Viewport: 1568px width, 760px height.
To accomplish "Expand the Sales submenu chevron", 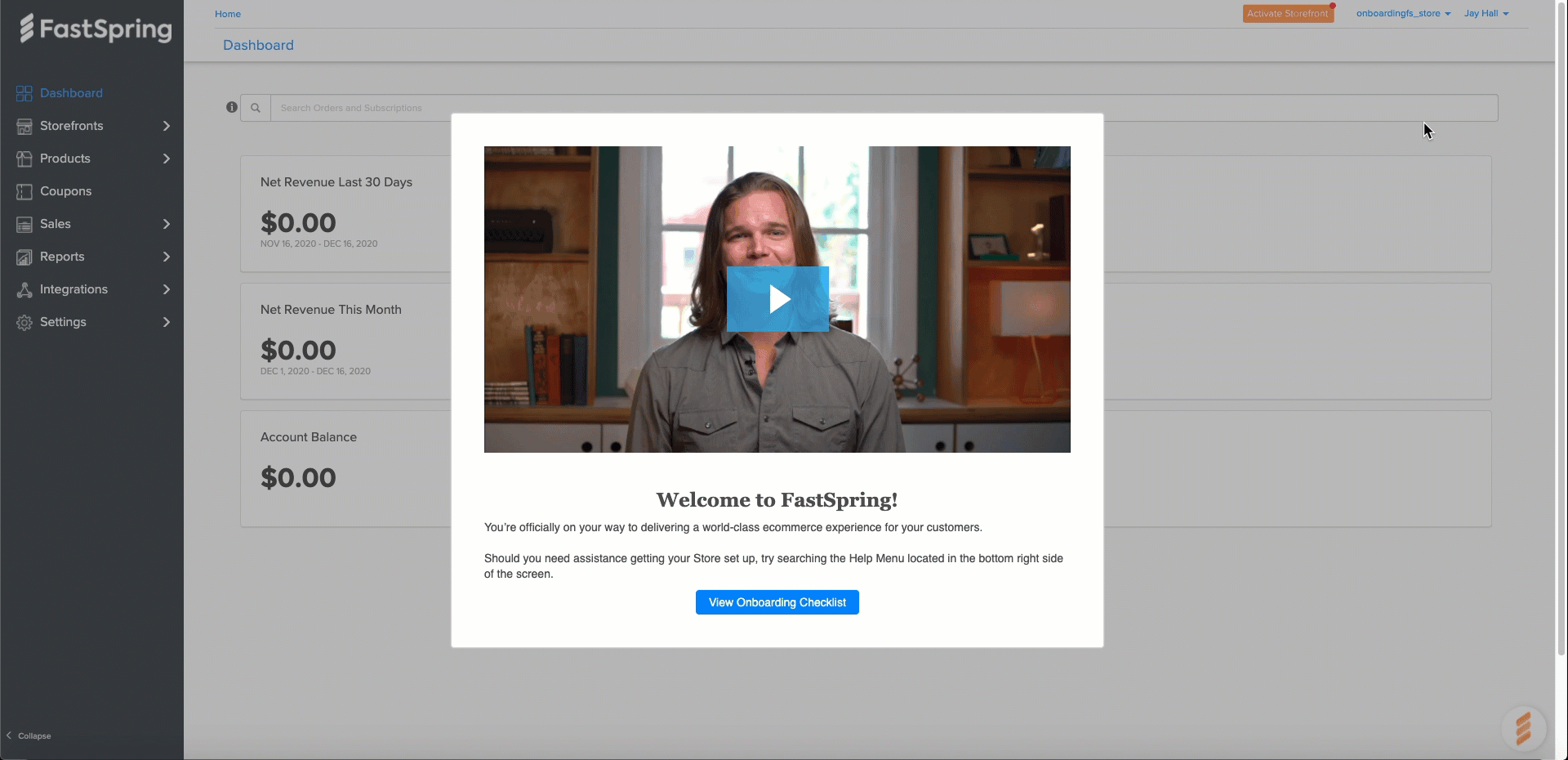I will [167, 224].
